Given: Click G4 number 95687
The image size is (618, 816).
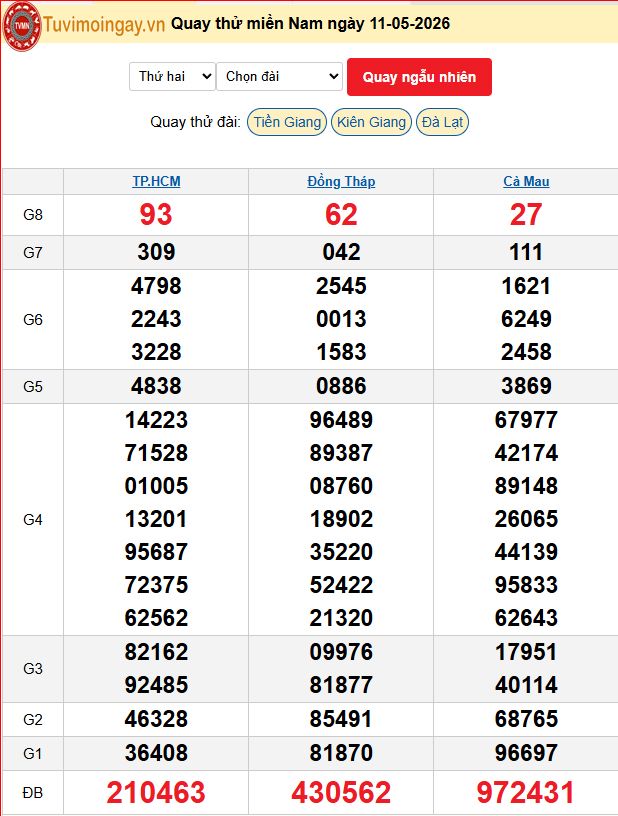Looking at the screenshot, I should [x=156, y=552].
